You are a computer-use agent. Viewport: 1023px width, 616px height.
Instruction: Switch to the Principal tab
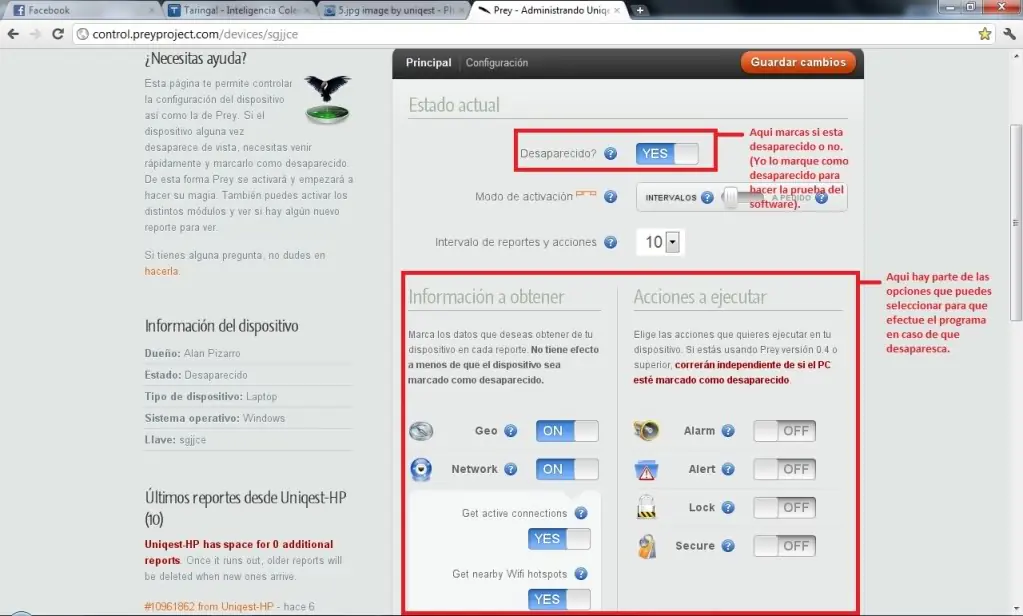pyautogui.click(x=428, y=63)
